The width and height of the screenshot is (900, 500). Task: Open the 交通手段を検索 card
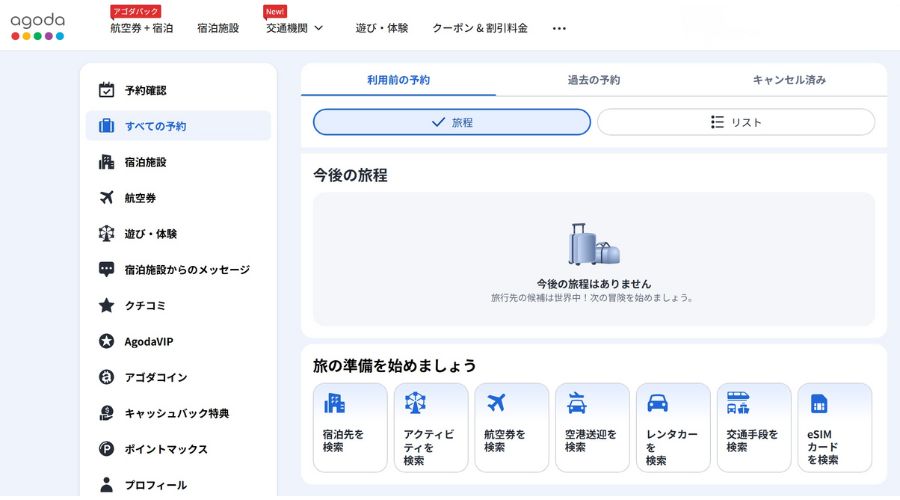coord(754,428)
